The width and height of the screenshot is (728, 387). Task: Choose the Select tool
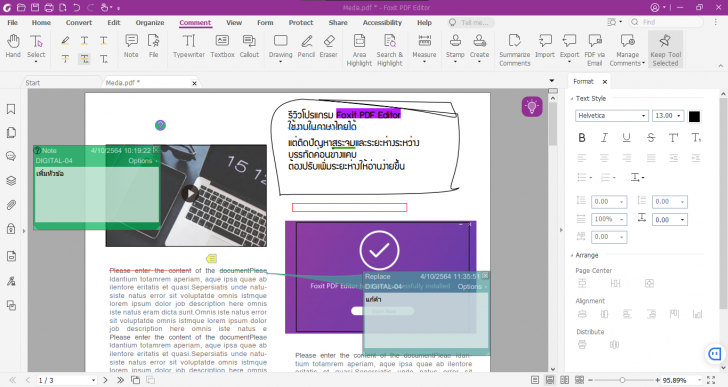[36, 47]
